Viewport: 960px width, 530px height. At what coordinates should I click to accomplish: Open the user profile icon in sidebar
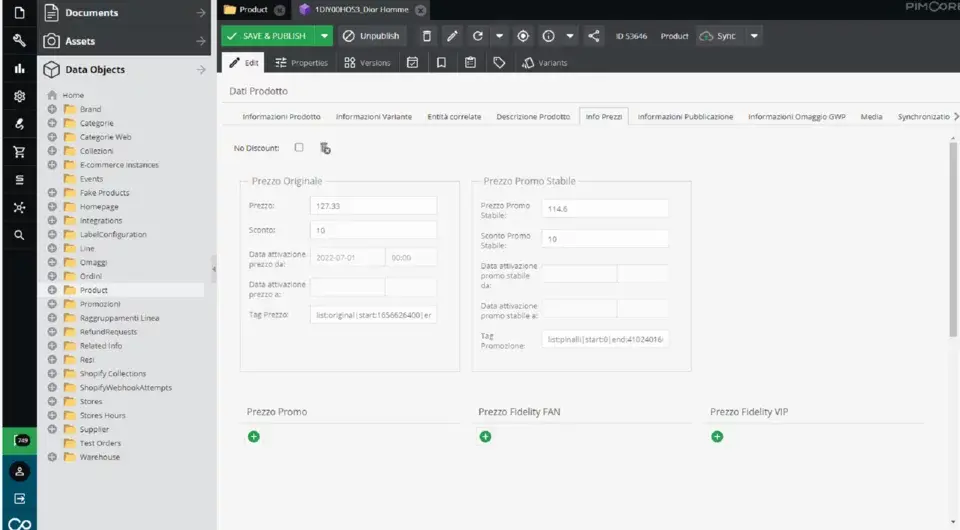coord(20,471)
